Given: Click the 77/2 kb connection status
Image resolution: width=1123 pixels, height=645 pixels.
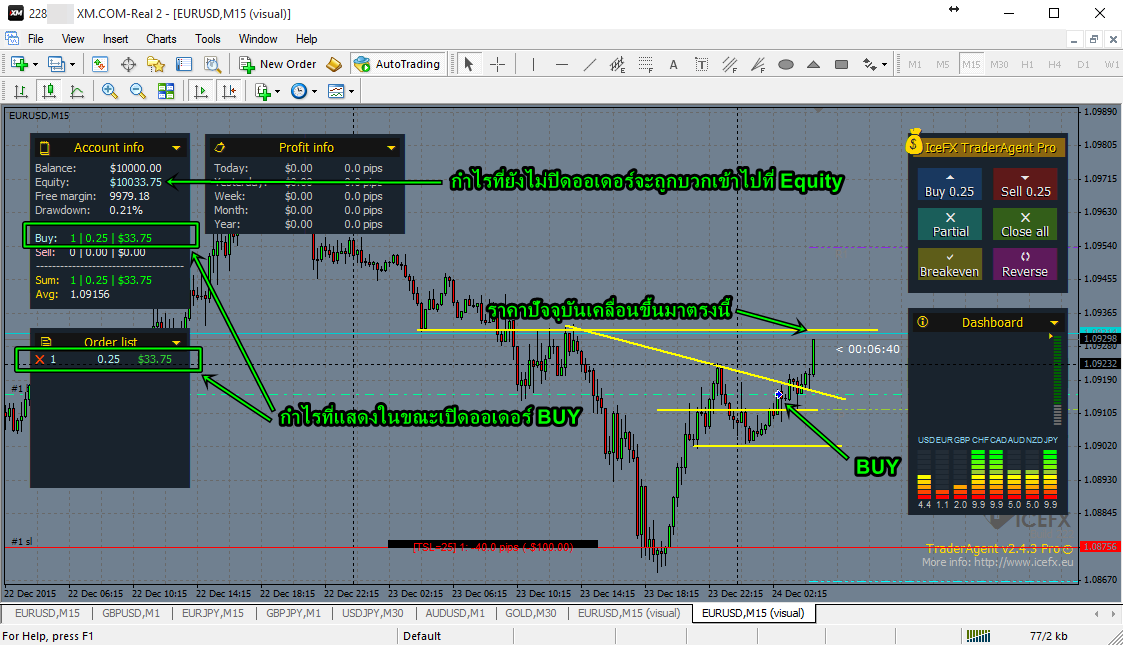Looking at the screenshot, I should point(1049,636).
